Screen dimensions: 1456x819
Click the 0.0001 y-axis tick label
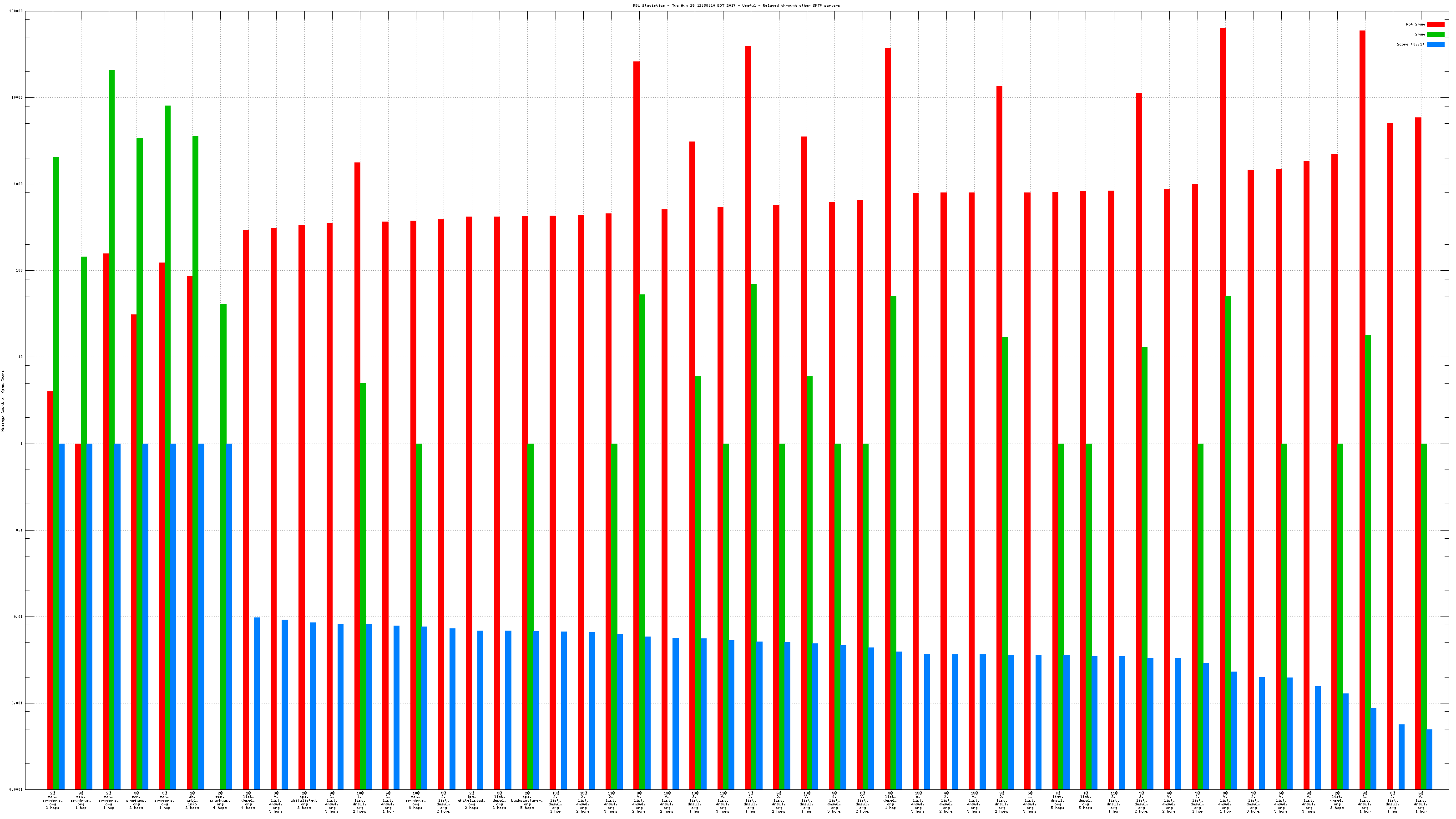coord(16,789)
